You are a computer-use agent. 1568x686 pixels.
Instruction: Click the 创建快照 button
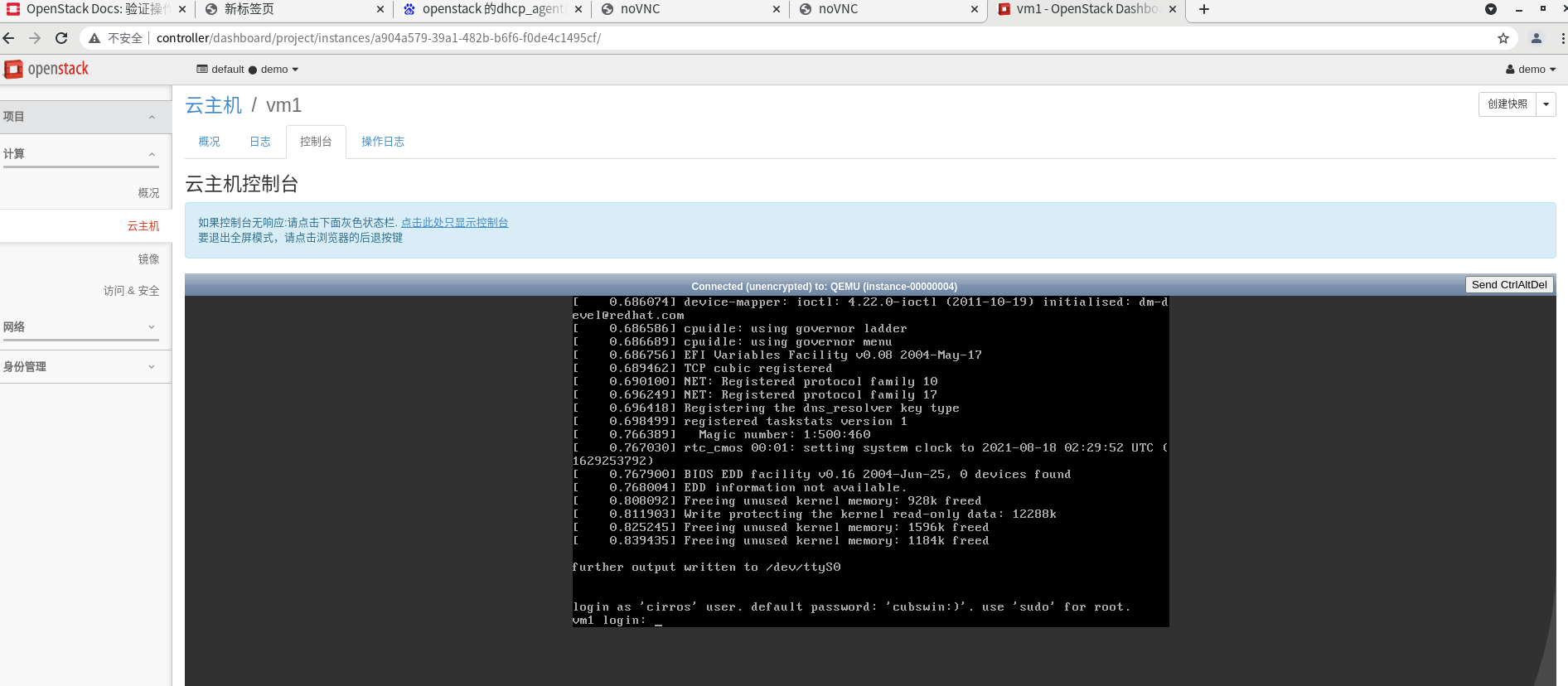click(1508, 104)
